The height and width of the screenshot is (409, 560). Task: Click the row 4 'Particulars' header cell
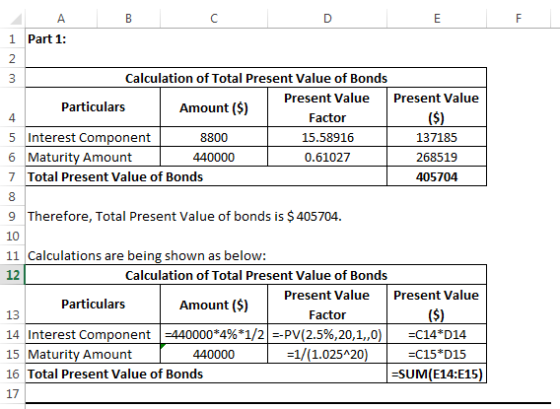pos(93,107)
